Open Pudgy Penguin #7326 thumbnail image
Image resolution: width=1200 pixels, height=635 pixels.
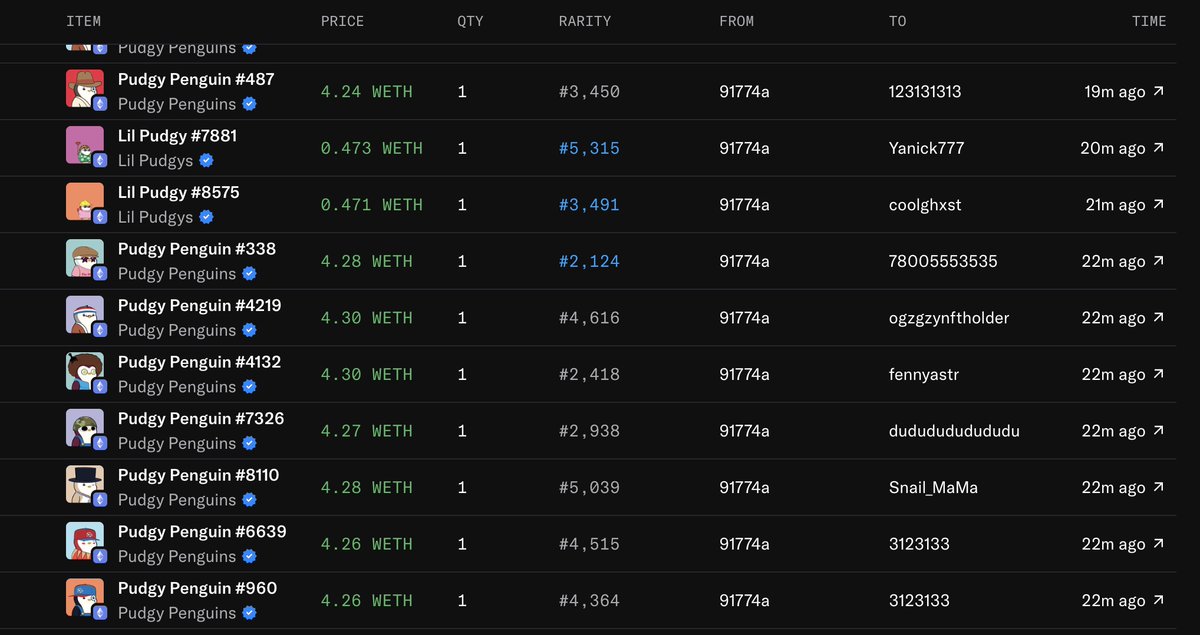[x=84, y=427]
